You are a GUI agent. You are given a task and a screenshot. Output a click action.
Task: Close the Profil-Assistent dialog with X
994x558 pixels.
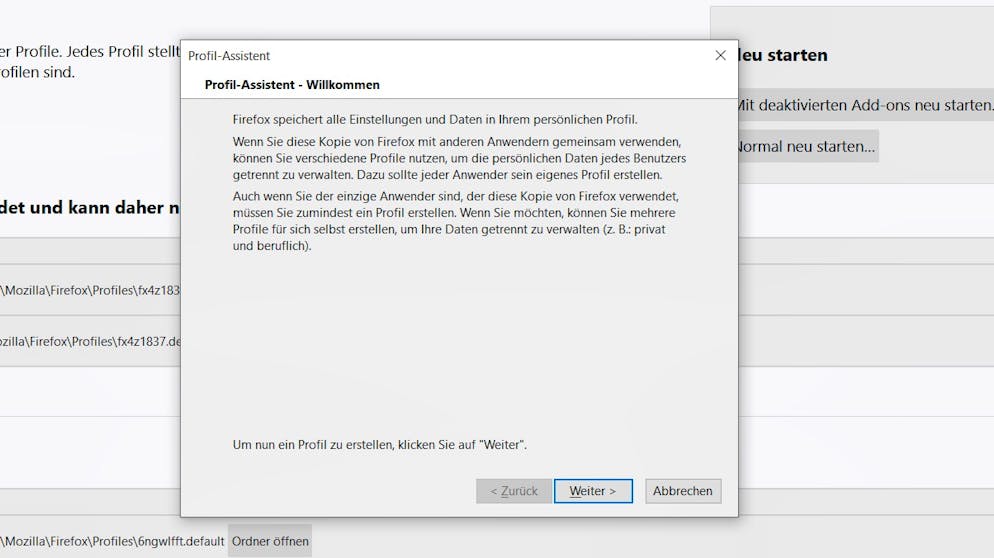click(x=720, y=55)
